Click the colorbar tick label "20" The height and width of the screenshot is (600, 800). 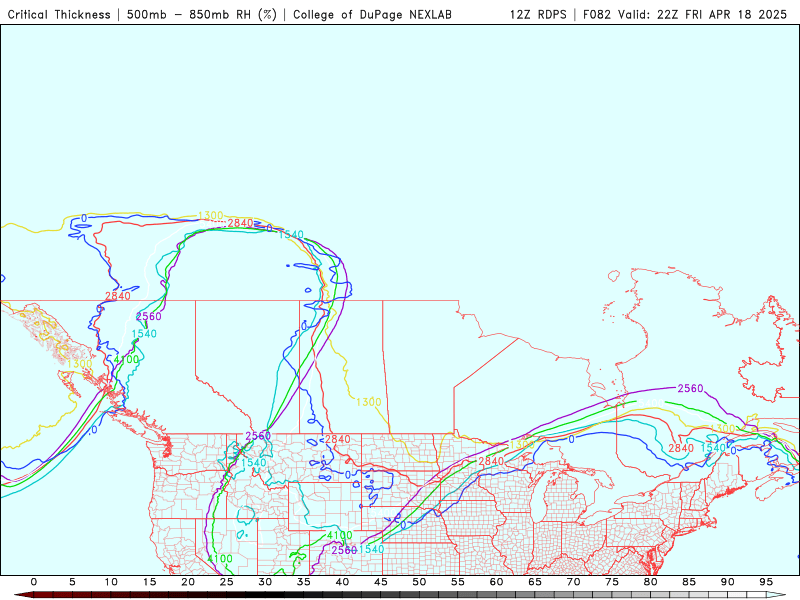pyautogui.click(x=188, y=582)
